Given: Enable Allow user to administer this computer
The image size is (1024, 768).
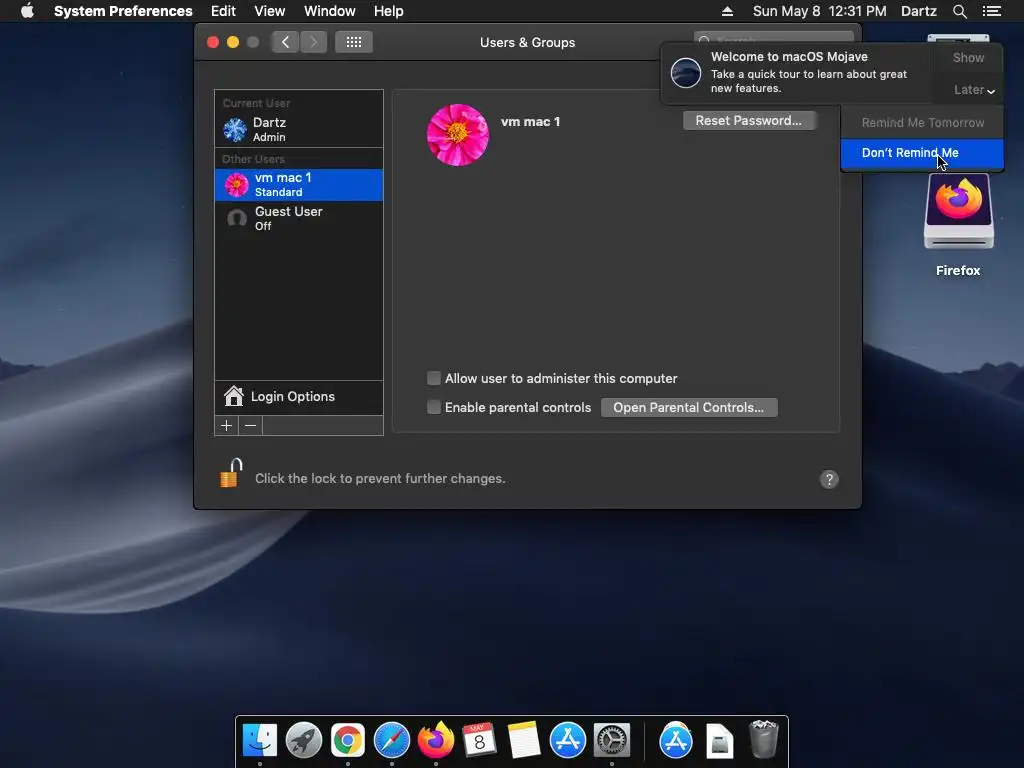Looking at the screenshot, I should coord(434,378).
